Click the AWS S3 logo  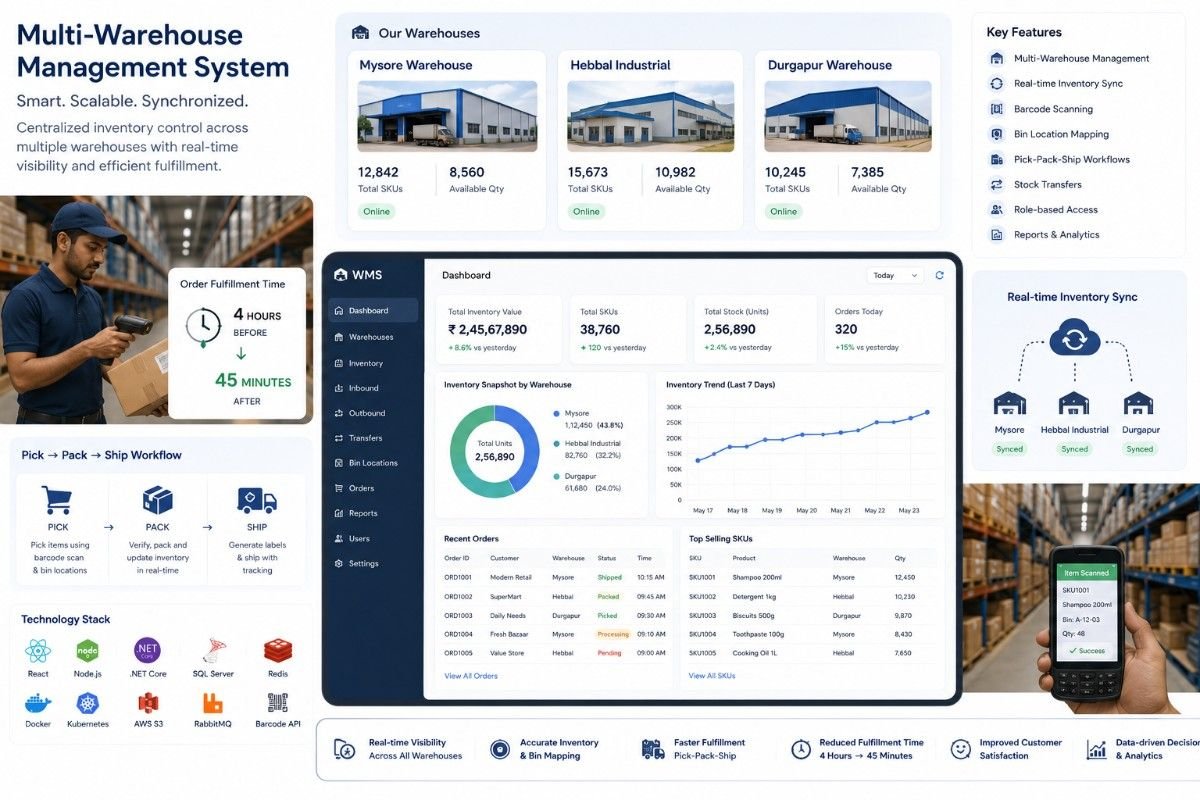coord(148,703)
